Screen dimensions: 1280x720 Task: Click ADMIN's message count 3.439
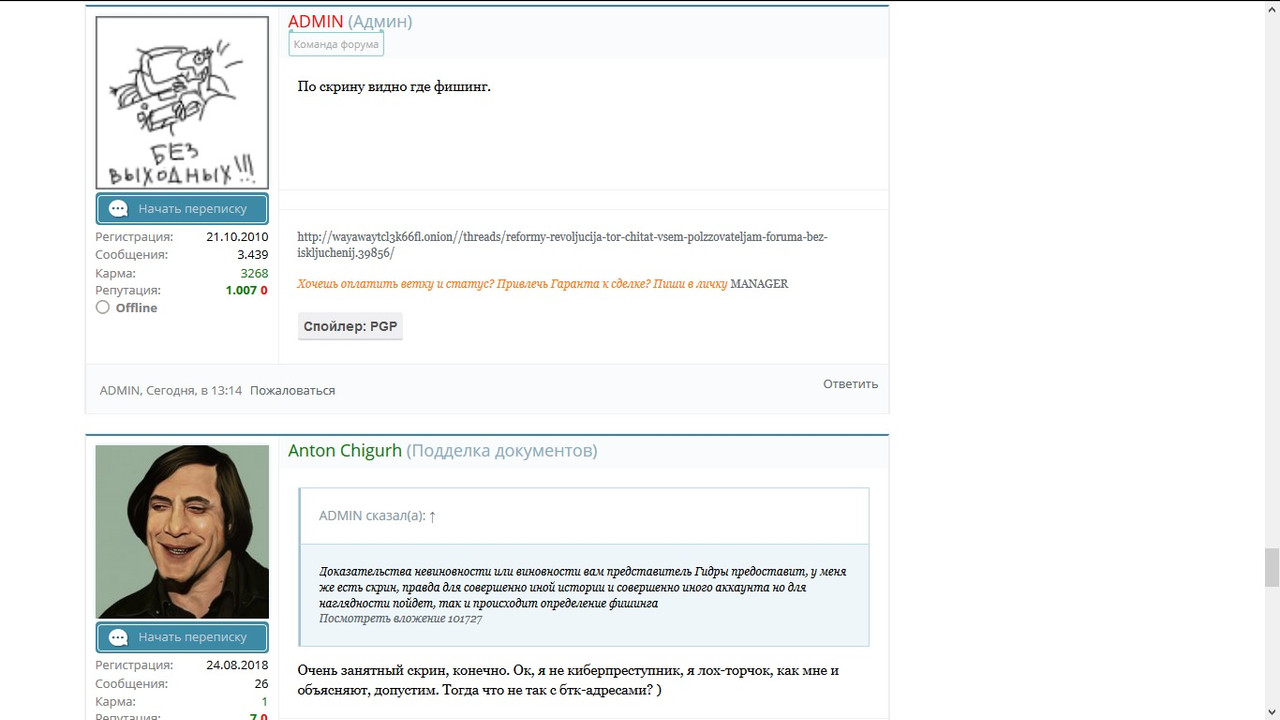[x=252, y=255]
